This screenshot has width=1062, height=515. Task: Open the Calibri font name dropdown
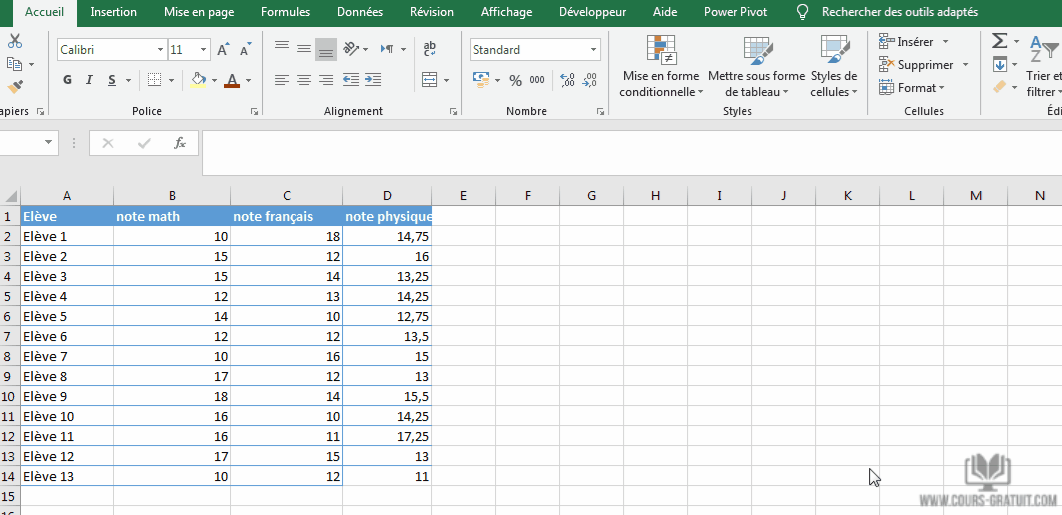tap(161, 49)
